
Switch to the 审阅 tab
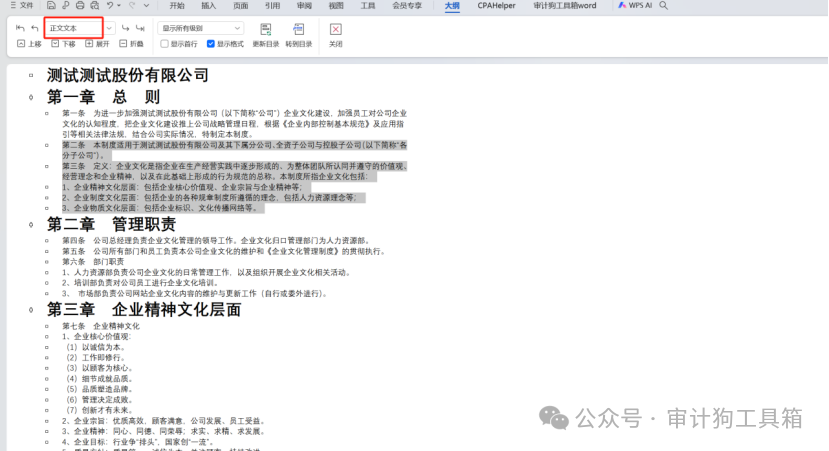pos(304,5)
